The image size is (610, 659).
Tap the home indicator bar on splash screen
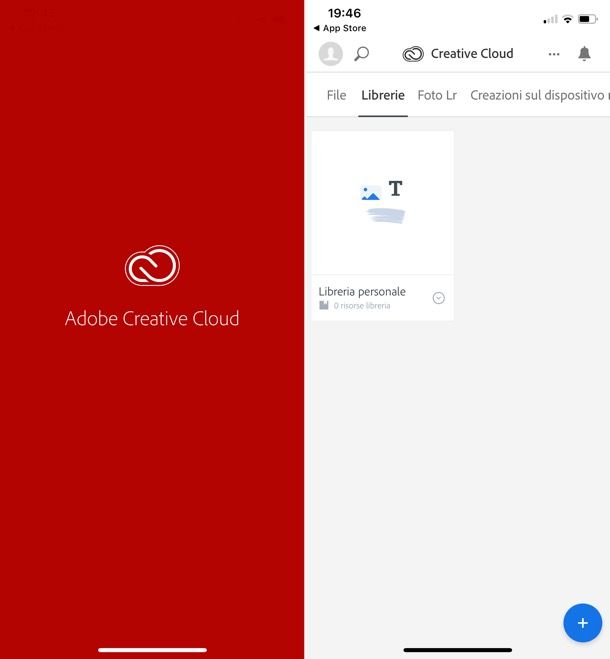pyautogui.click(x=152, y=650)
